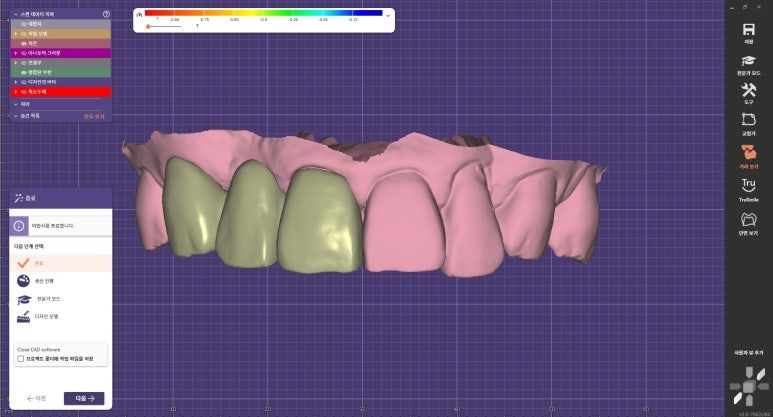This screenshot has width=773, height=417.
Task: Toggle visibility of the magenta anatomic crown row
Action: (x=24, y=53)
